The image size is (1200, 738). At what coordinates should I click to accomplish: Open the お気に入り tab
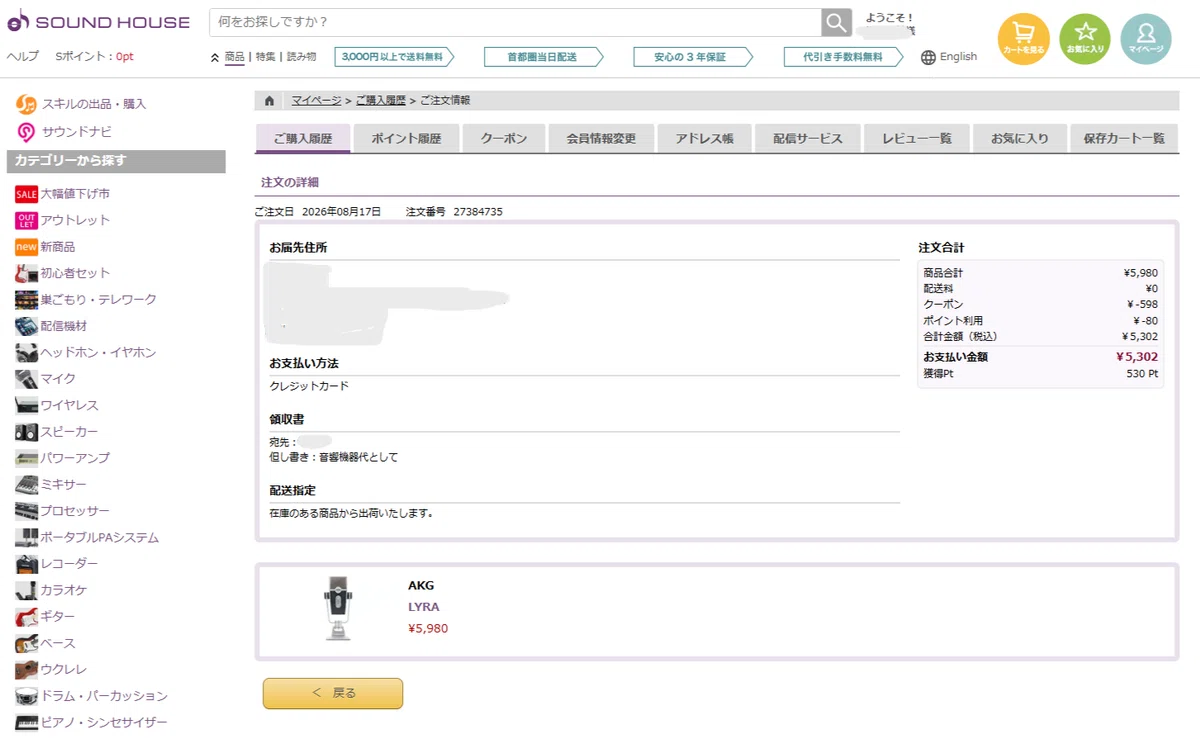click(1019, 138)
